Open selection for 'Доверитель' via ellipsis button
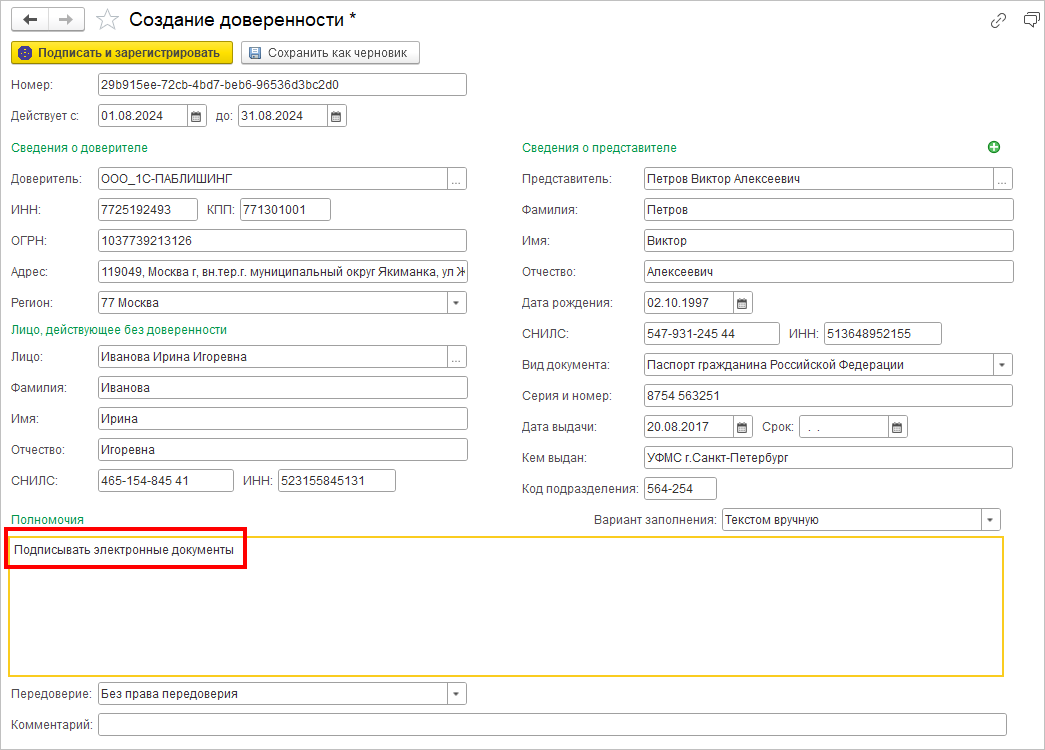 tap(456, 179)
